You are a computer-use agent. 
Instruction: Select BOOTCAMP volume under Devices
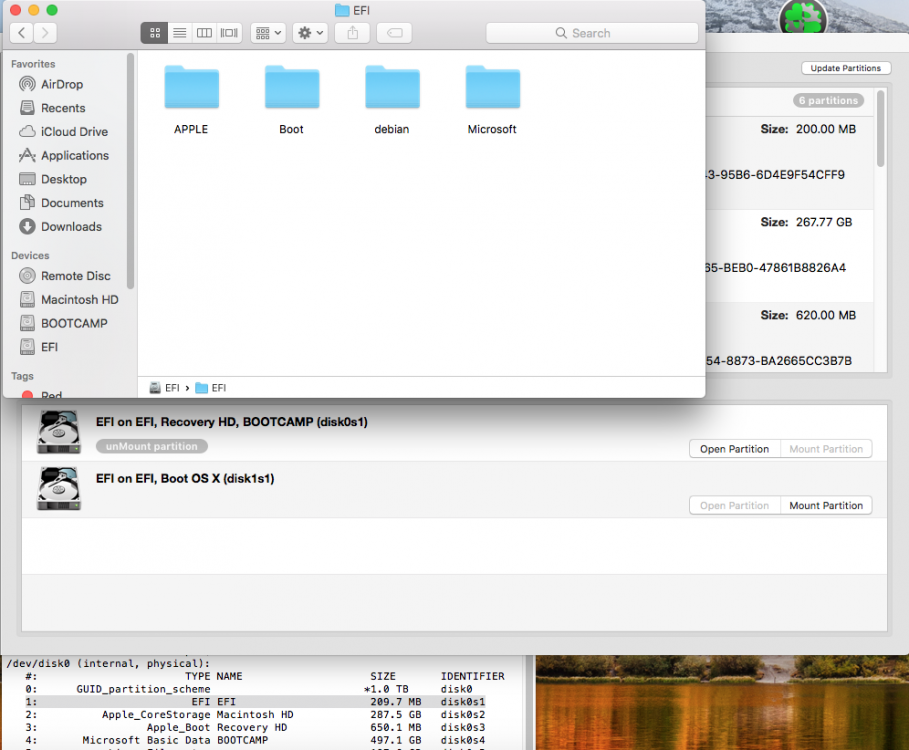(x=74, y=324)
